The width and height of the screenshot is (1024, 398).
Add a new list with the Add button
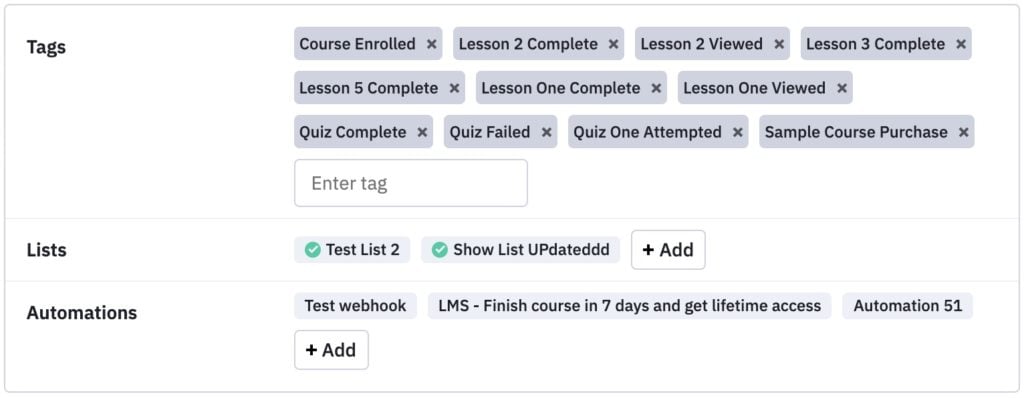pyautogui.click(x=668, y=250)
